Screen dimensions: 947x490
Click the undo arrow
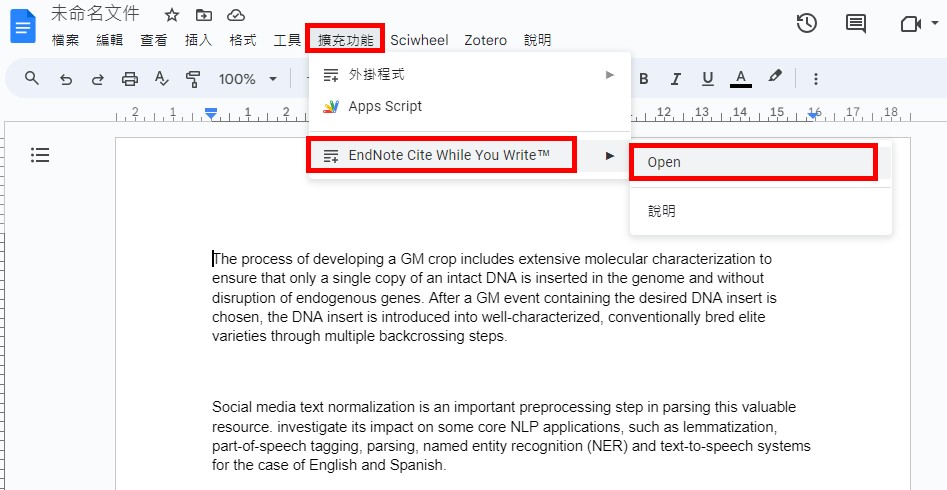pos(66,79)
